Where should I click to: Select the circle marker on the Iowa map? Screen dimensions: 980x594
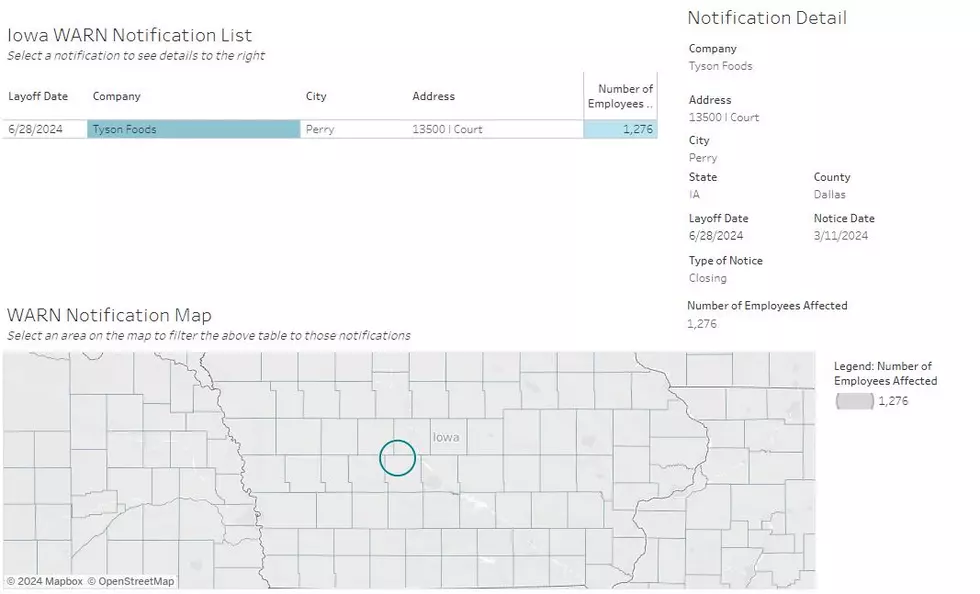coord(398,458)
